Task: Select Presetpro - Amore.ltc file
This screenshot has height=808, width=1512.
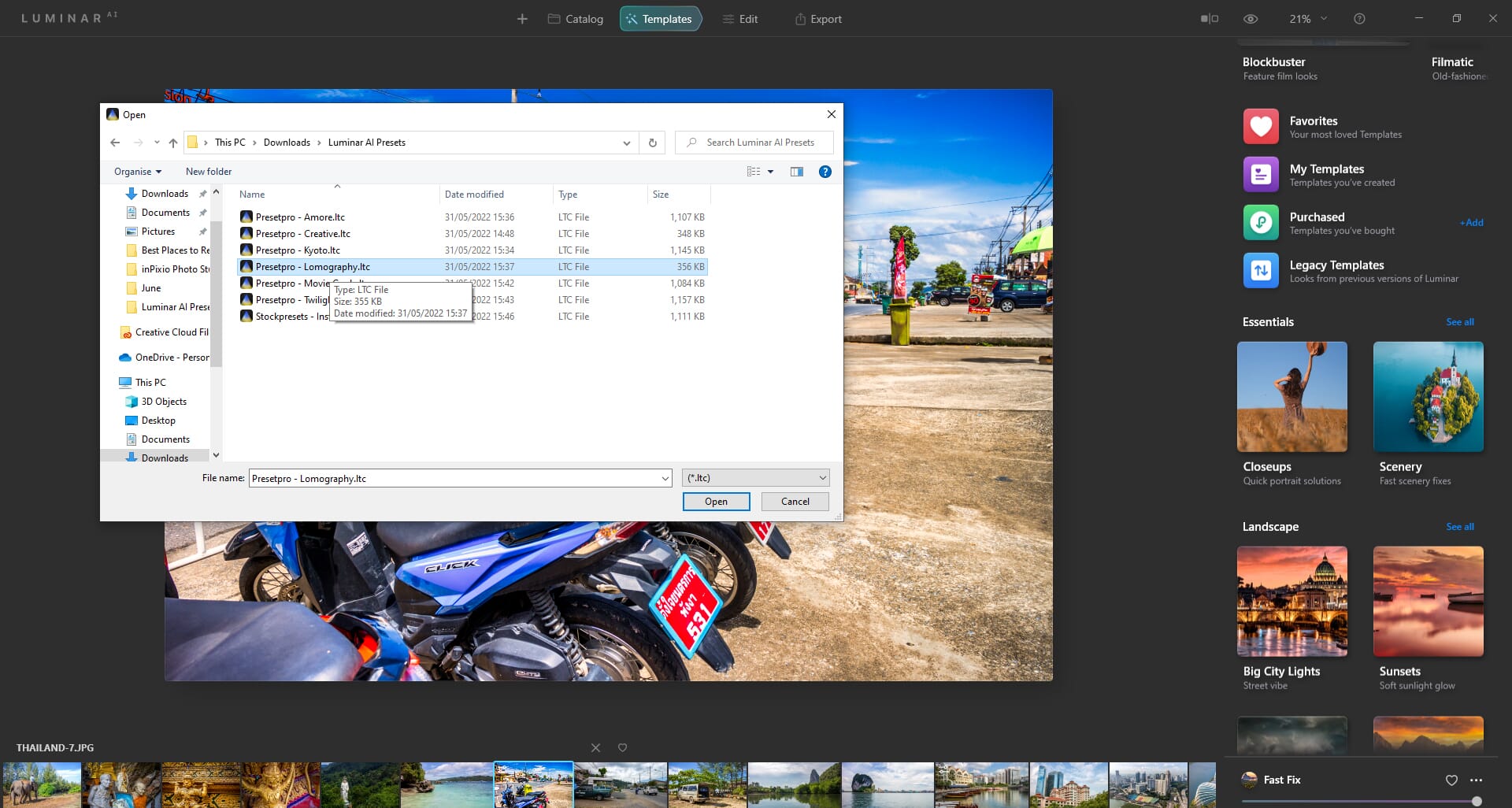Action: pyautogui.click(x=472, y=217)
